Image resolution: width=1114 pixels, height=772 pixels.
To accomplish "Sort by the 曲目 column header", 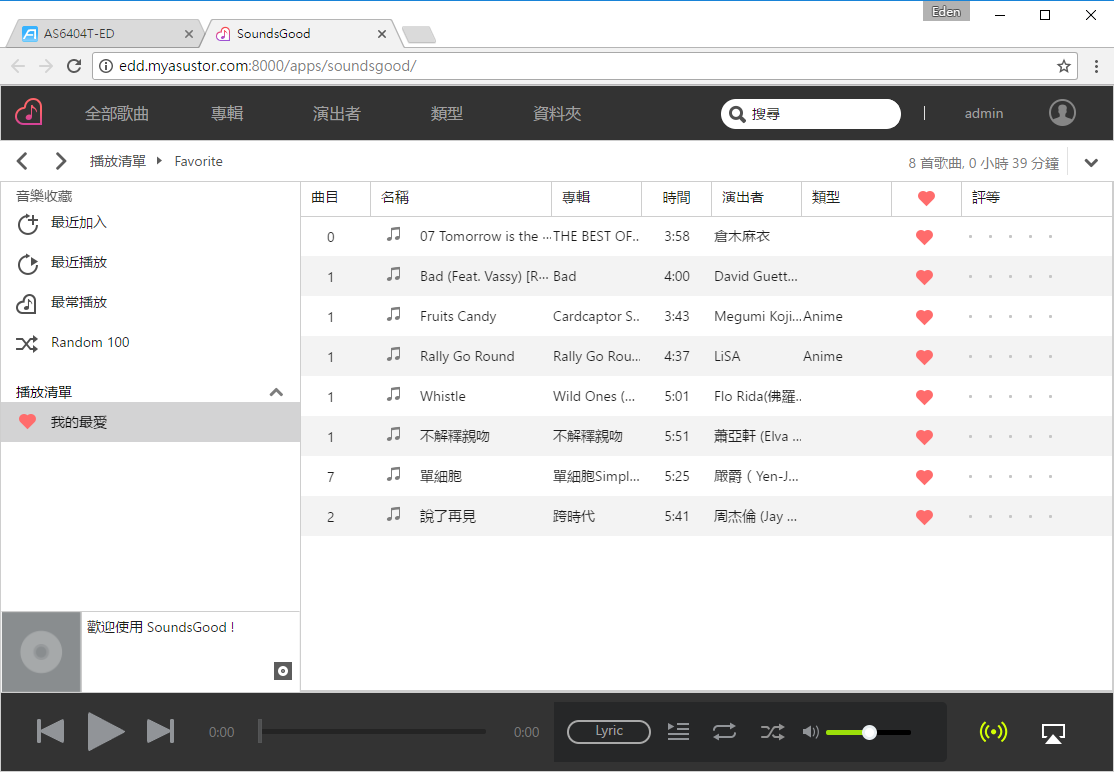I will tap(335, 198).
